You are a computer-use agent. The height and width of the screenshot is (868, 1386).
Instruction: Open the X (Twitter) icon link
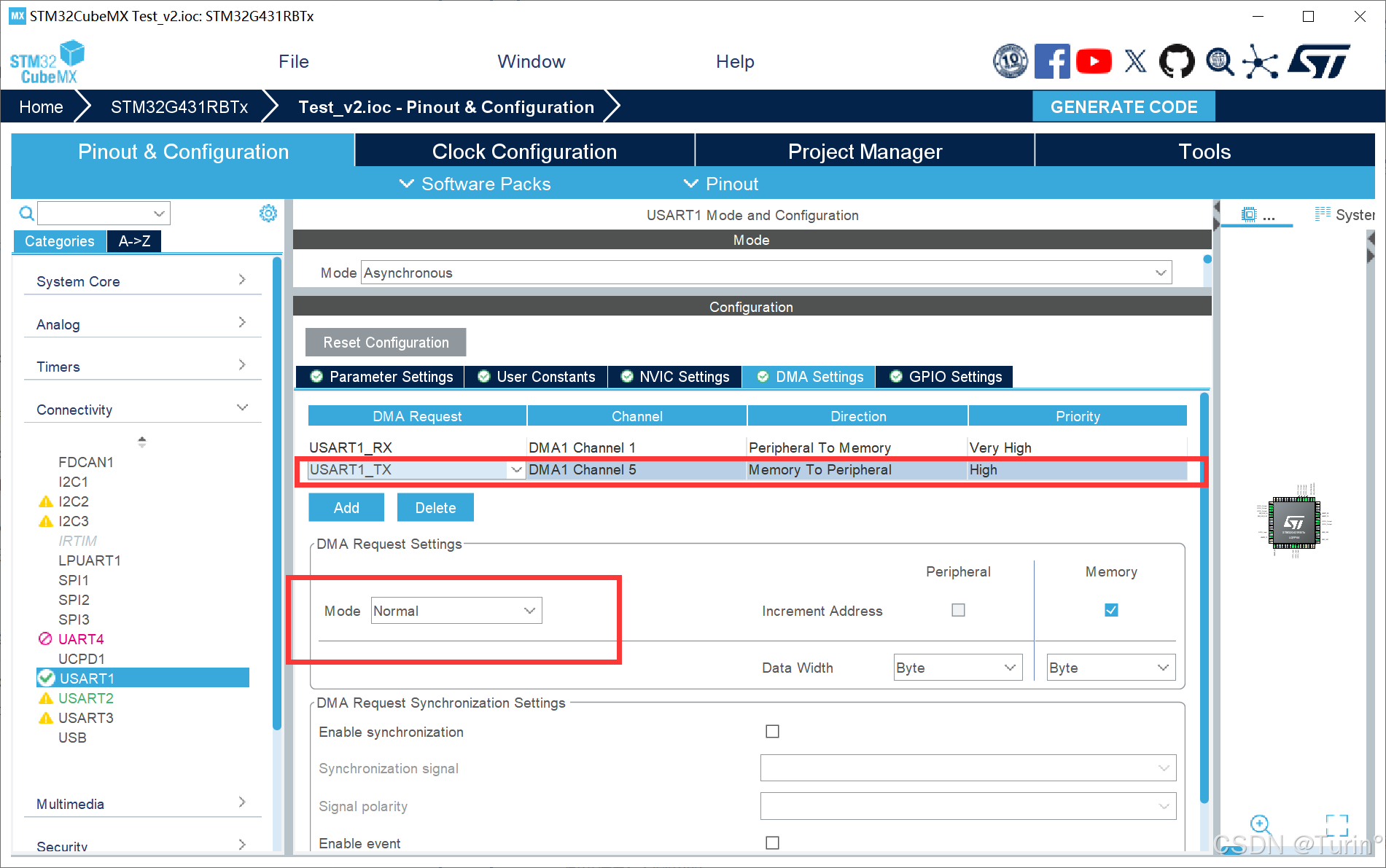[1135, 61]
